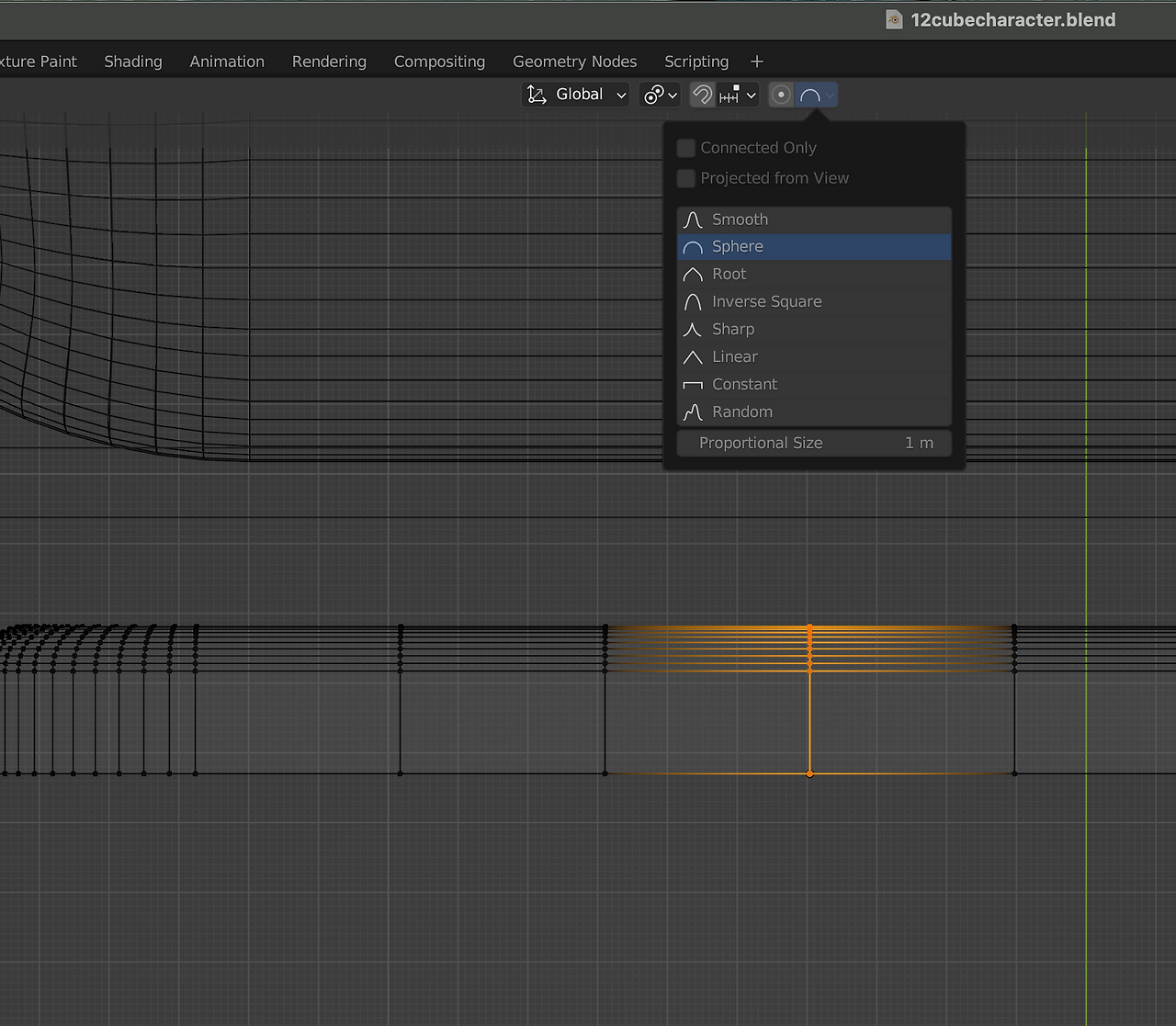Switch to Geometry Nodes workspace tab
Image resolution: width=1176 pixels, height=1026 pixels.
[x=574, y=62]
